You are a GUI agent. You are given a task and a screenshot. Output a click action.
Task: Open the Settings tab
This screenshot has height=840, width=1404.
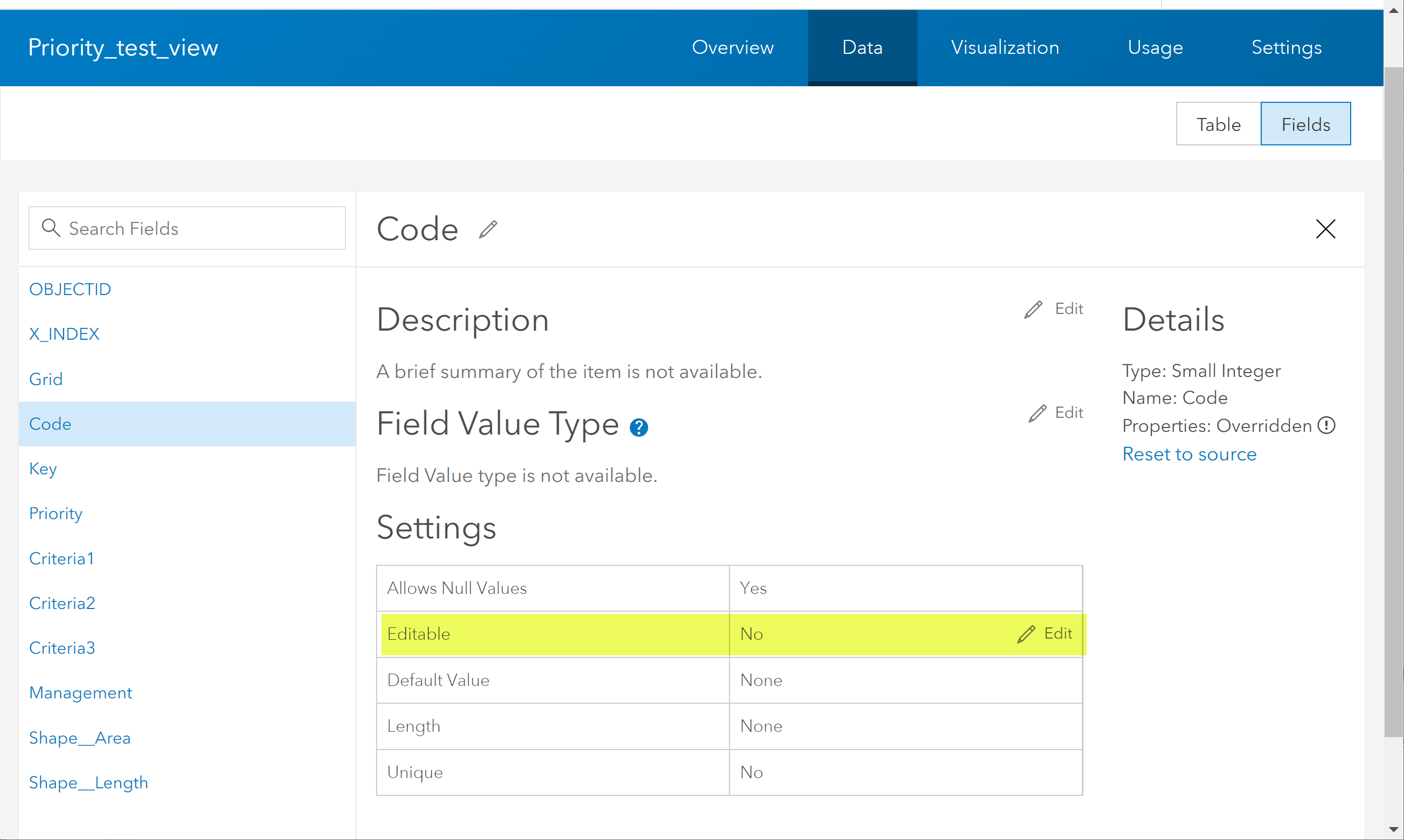tap(1286, 47)
